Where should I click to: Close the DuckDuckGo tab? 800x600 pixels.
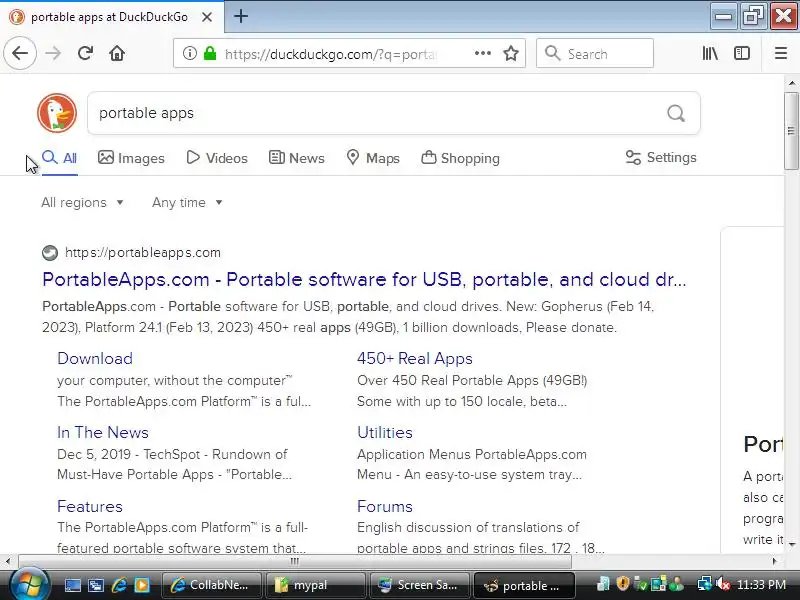[x=207, y=17]
